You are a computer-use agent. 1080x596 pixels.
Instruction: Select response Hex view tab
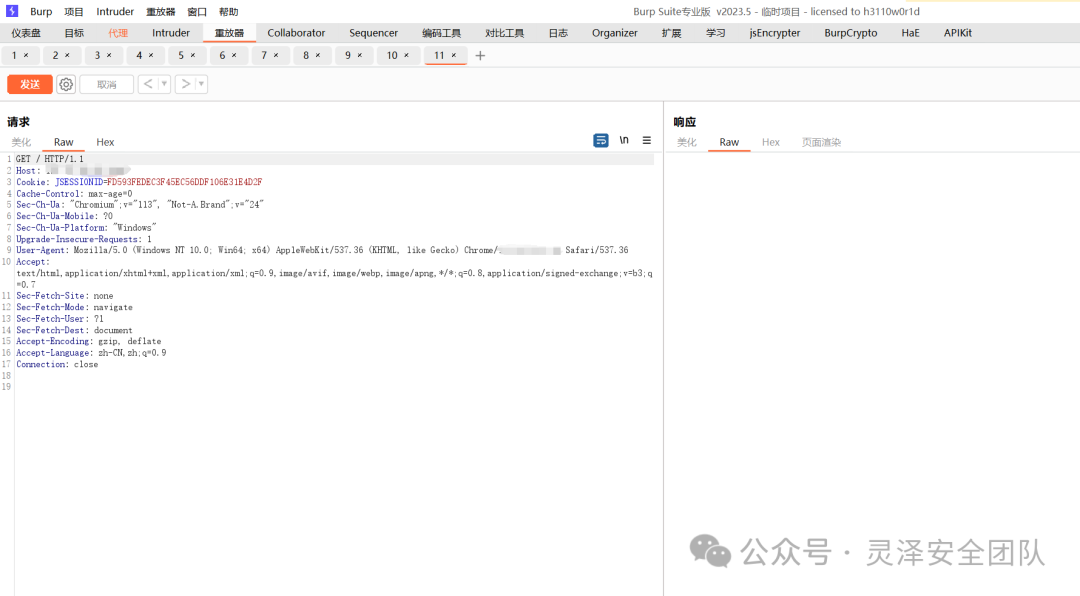(x=771, y=142)
